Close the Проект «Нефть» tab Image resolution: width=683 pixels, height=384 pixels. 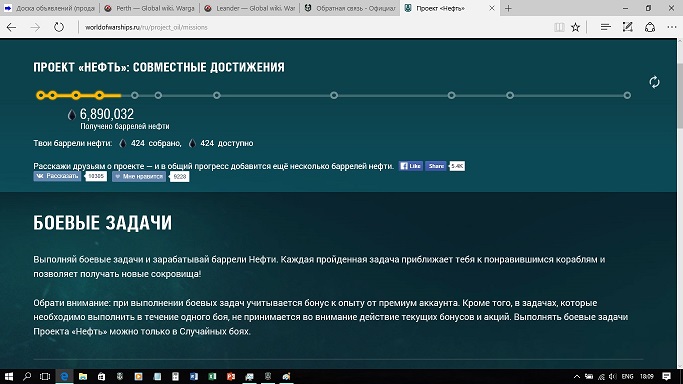[x=492, y=8]
